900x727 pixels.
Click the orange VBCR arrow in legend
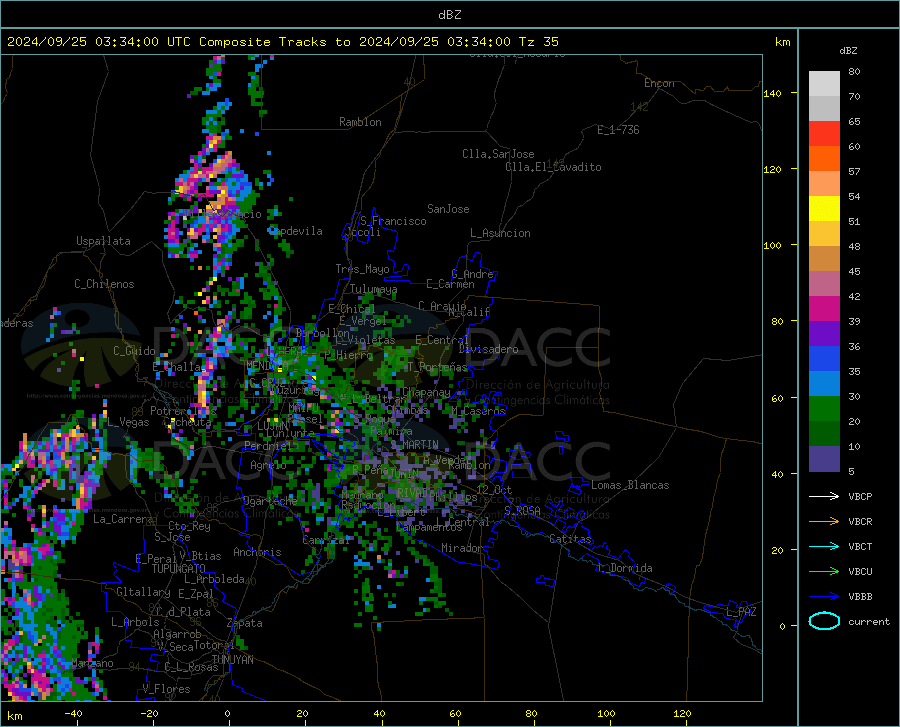click(x=824, y=522)
